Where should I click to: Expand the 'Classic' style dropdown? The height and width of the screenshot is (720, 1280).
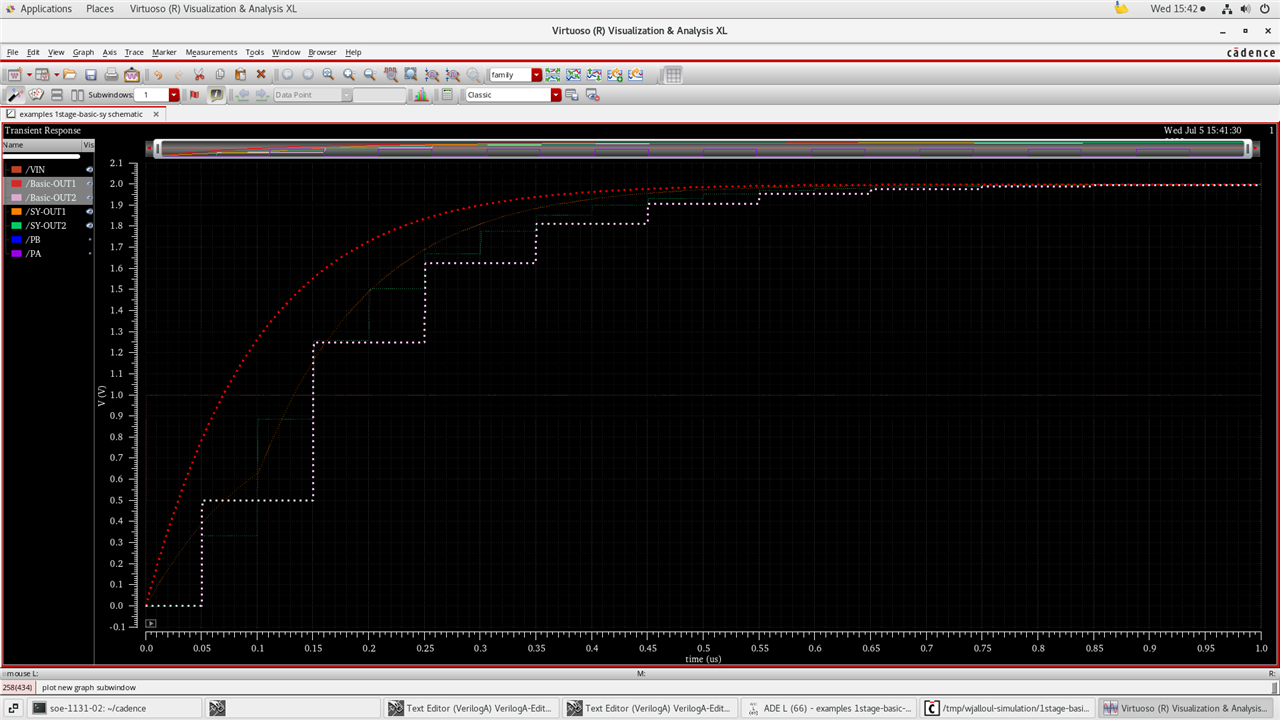pyautogui.click(x=556, y=95)
